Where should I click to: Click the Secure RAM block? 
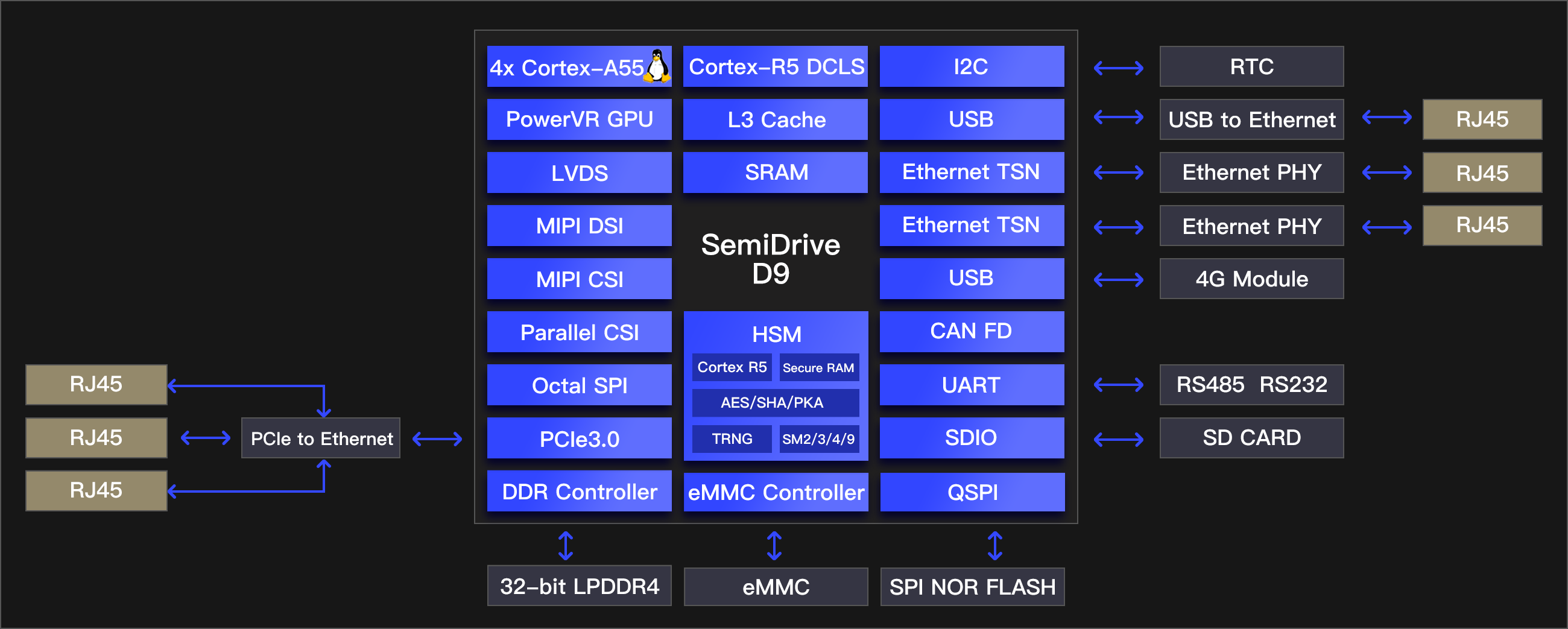click(818, 368)
